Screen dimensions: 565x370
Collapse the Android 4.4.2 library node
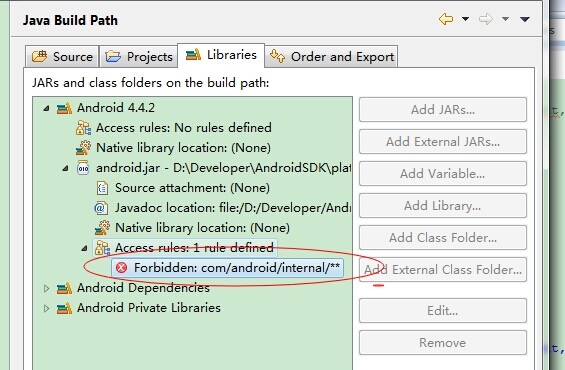[46, 108]
